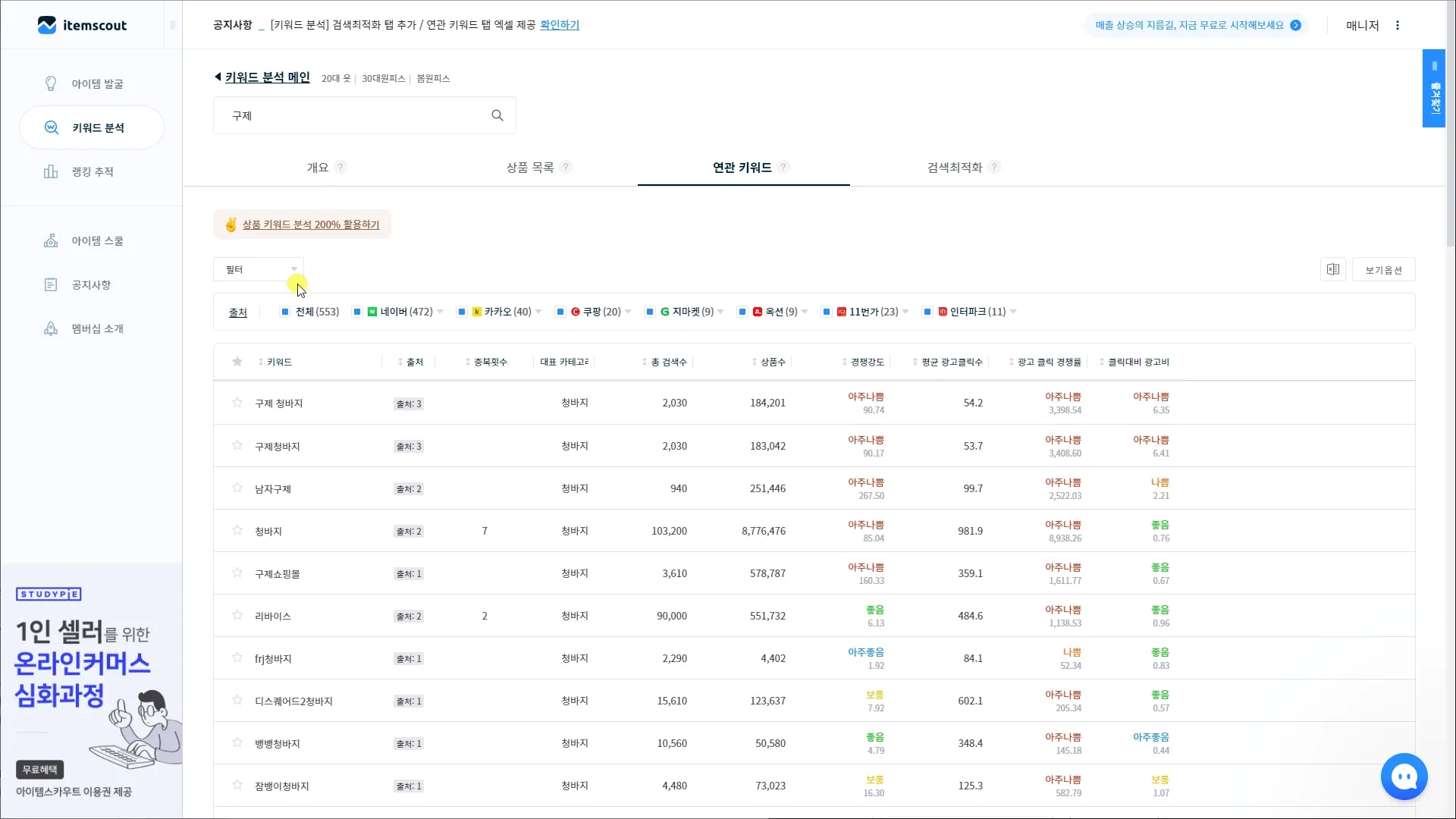Open the 필터 dropdown

259,269
